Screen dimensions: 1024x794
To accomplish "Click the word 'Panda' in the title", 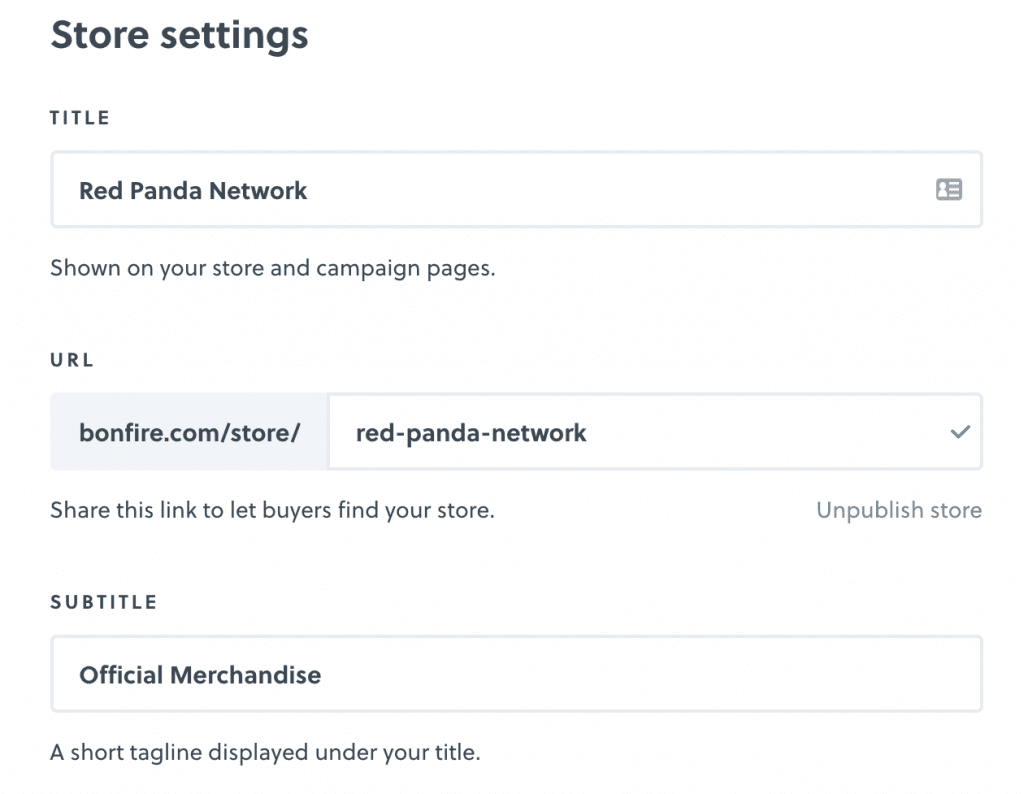I will pyautogui.click(x=166, y=191).
